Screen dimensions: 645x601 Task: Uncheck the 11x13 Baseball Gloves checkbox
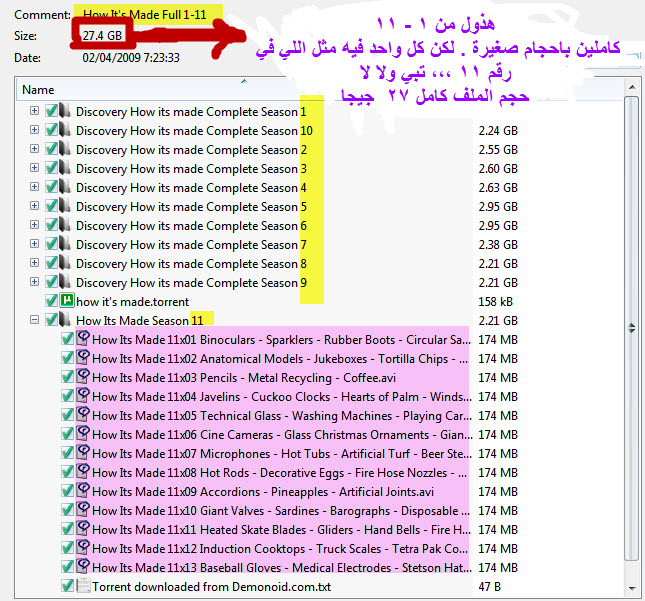tap(67, 566)
